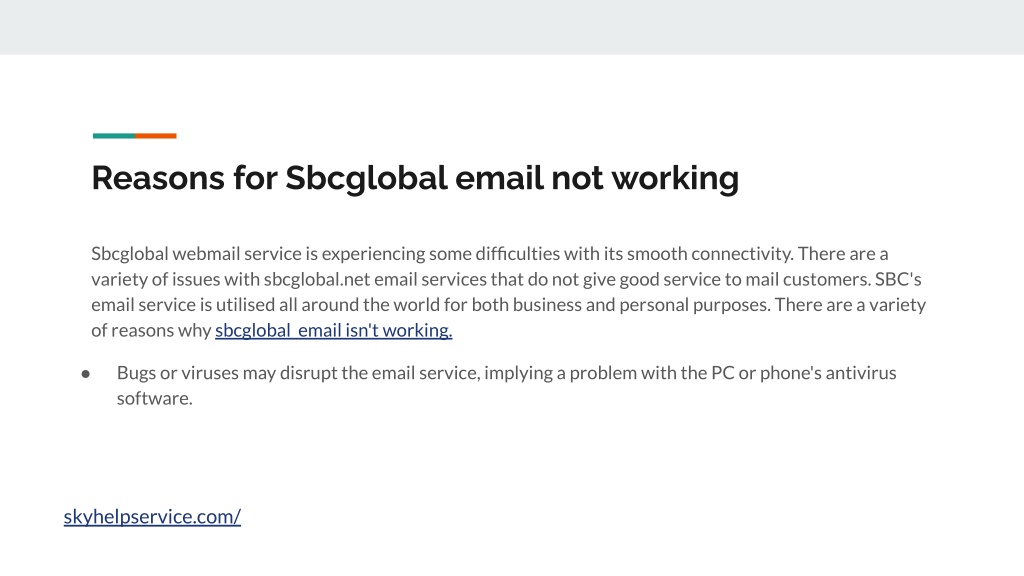Click the word "Sbcglobal" in the heading

(366, 178)
